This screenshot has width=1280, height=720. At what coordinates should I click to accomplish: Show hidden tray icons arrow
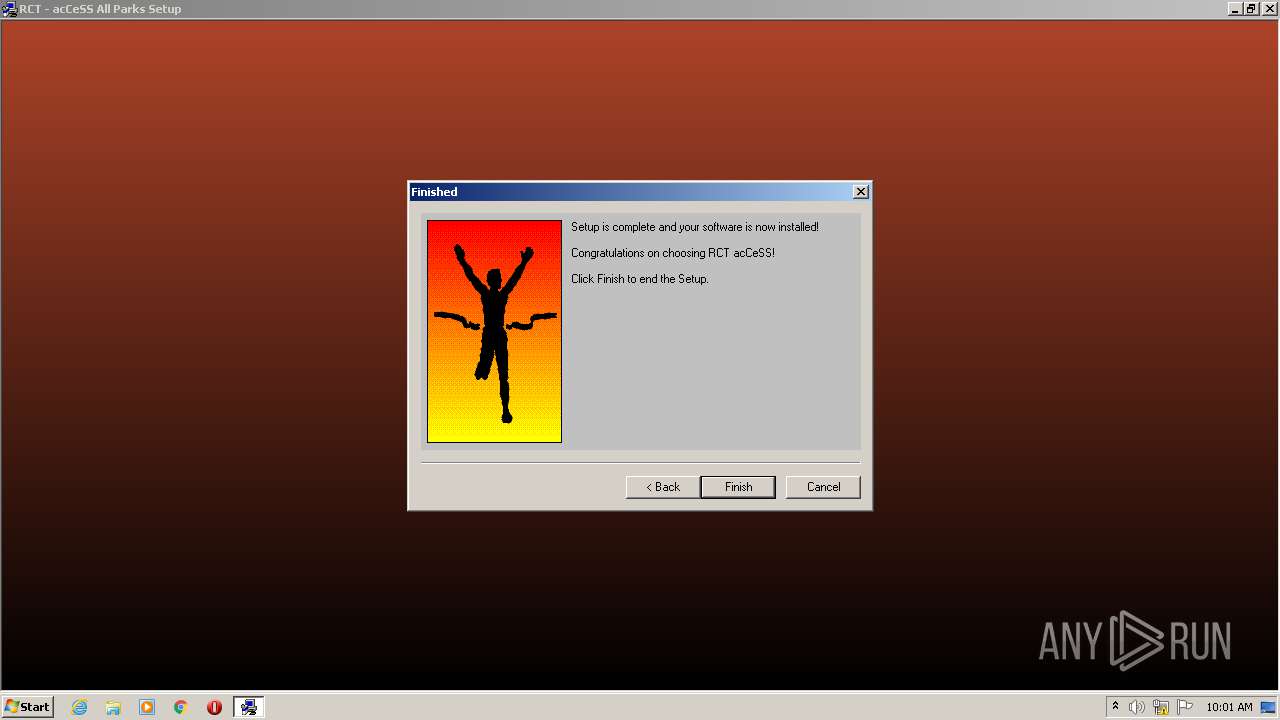pyautogui.click(x=1115, y=707)
